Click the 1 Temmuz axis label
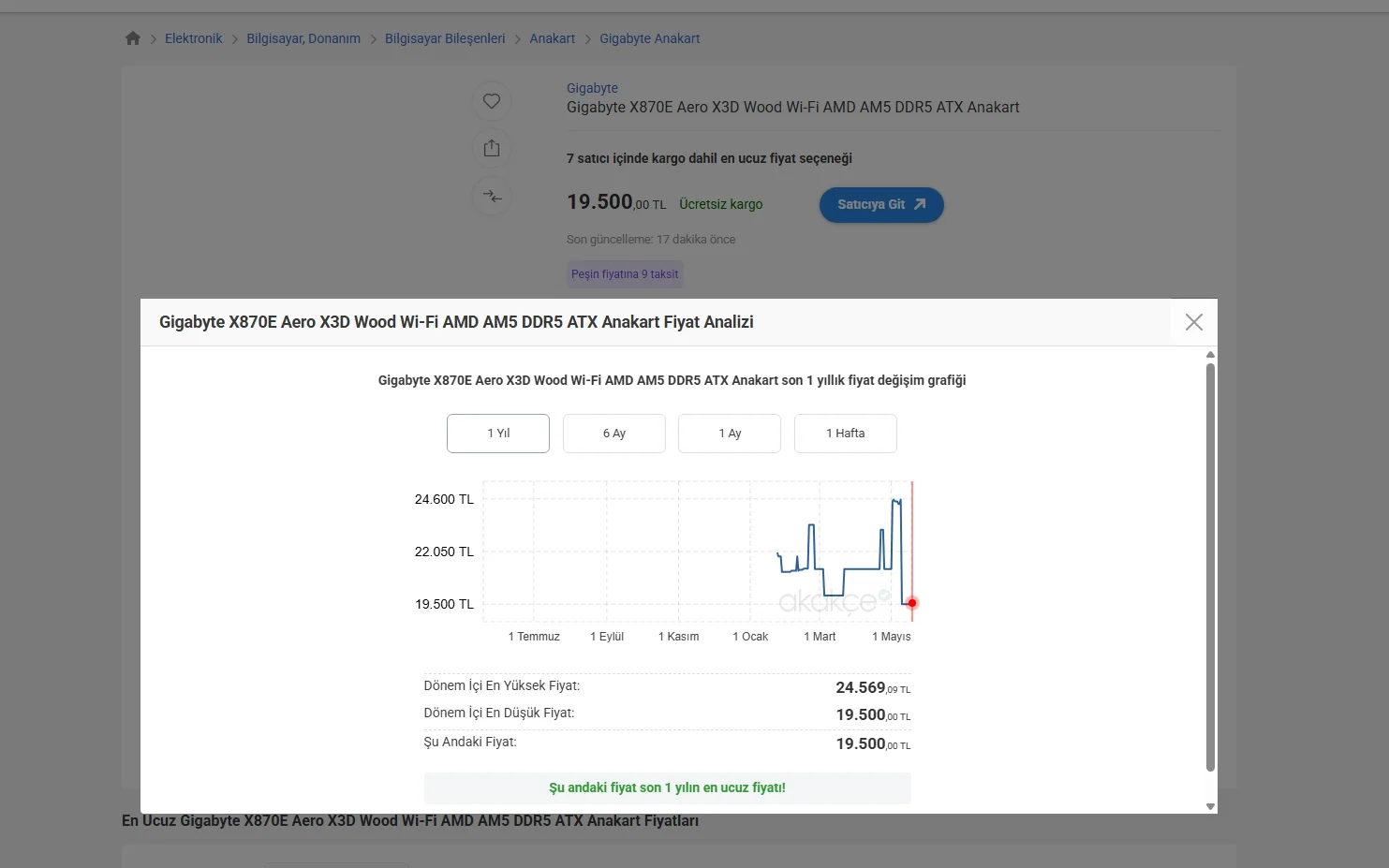Viewport: 1389px width, 868px height. [x=534, y=637]
